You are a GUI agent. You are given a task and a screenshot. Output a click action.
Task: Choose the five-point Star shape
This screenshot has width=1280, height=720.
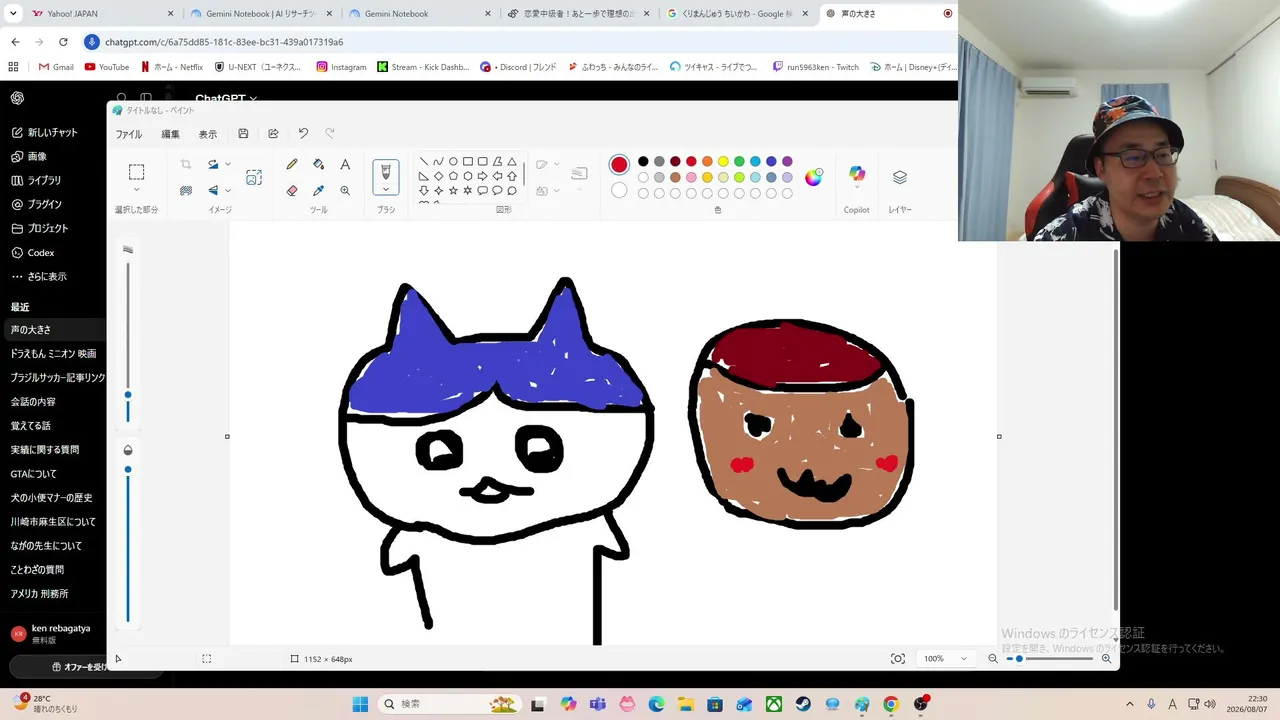click(x=453, y=190)
